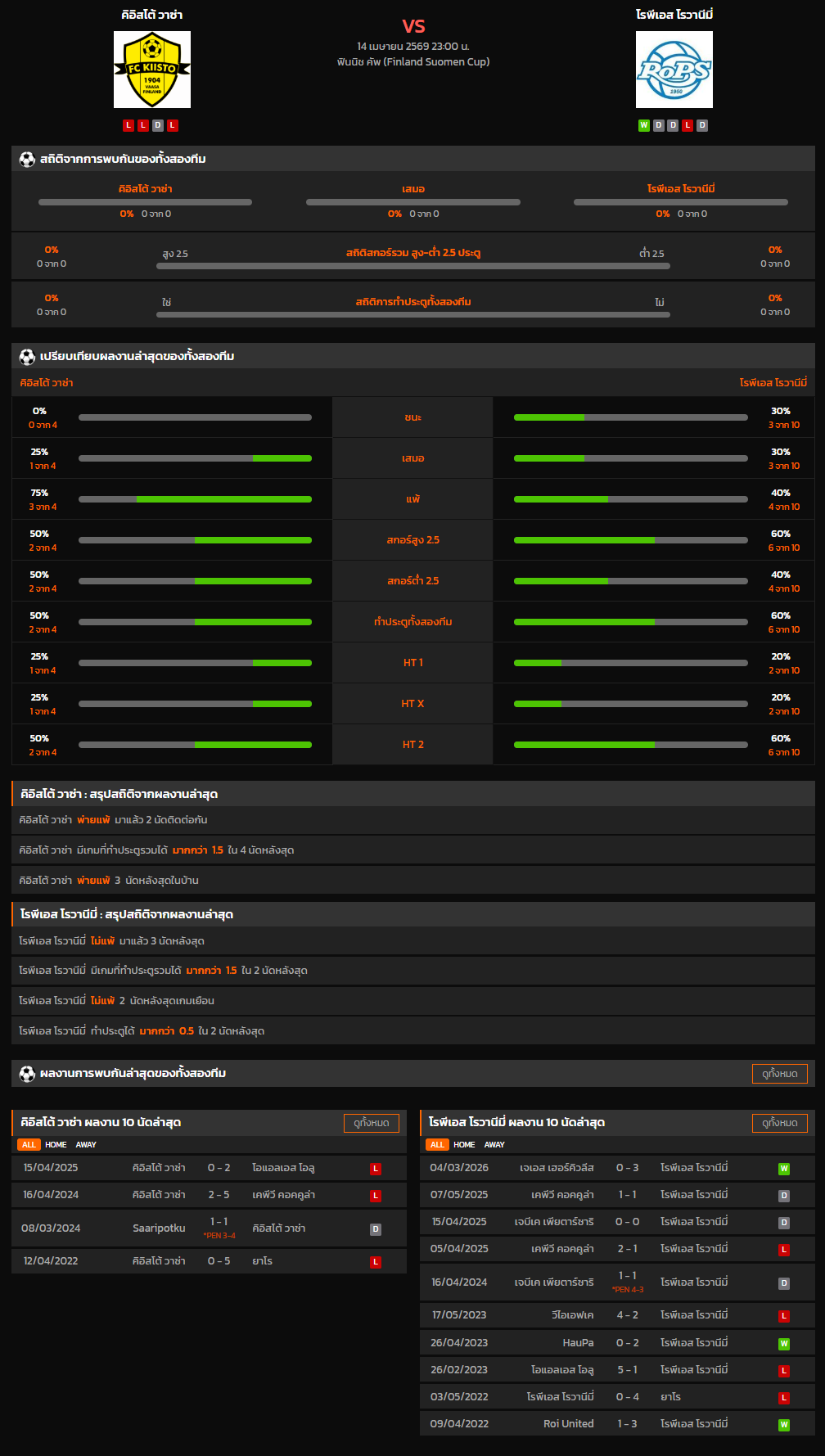Screen dimensions: 825x1456
Task: Click the RoPS team logo
Action: click(674, 70)
